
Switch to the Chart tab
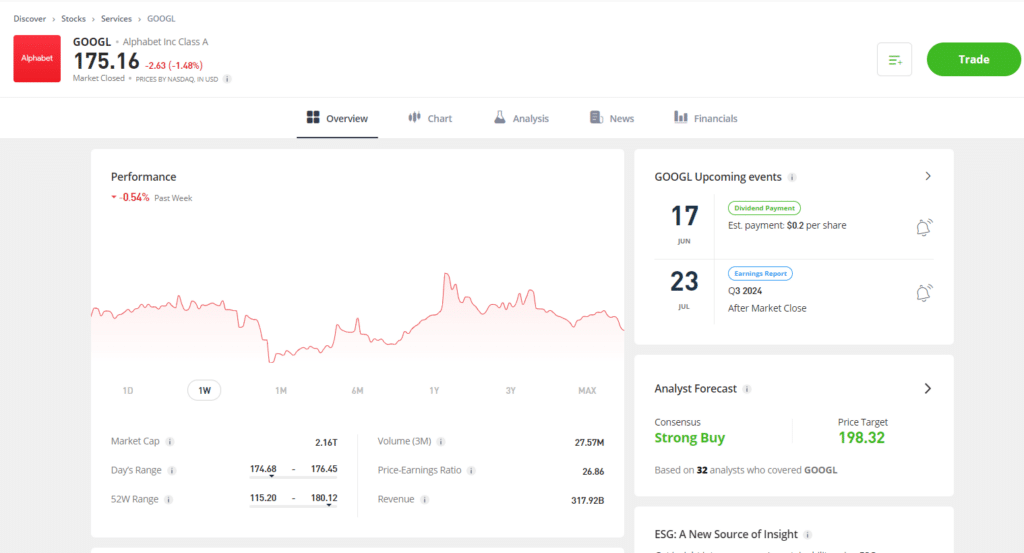pyautogui.click(x=430, y=118)
